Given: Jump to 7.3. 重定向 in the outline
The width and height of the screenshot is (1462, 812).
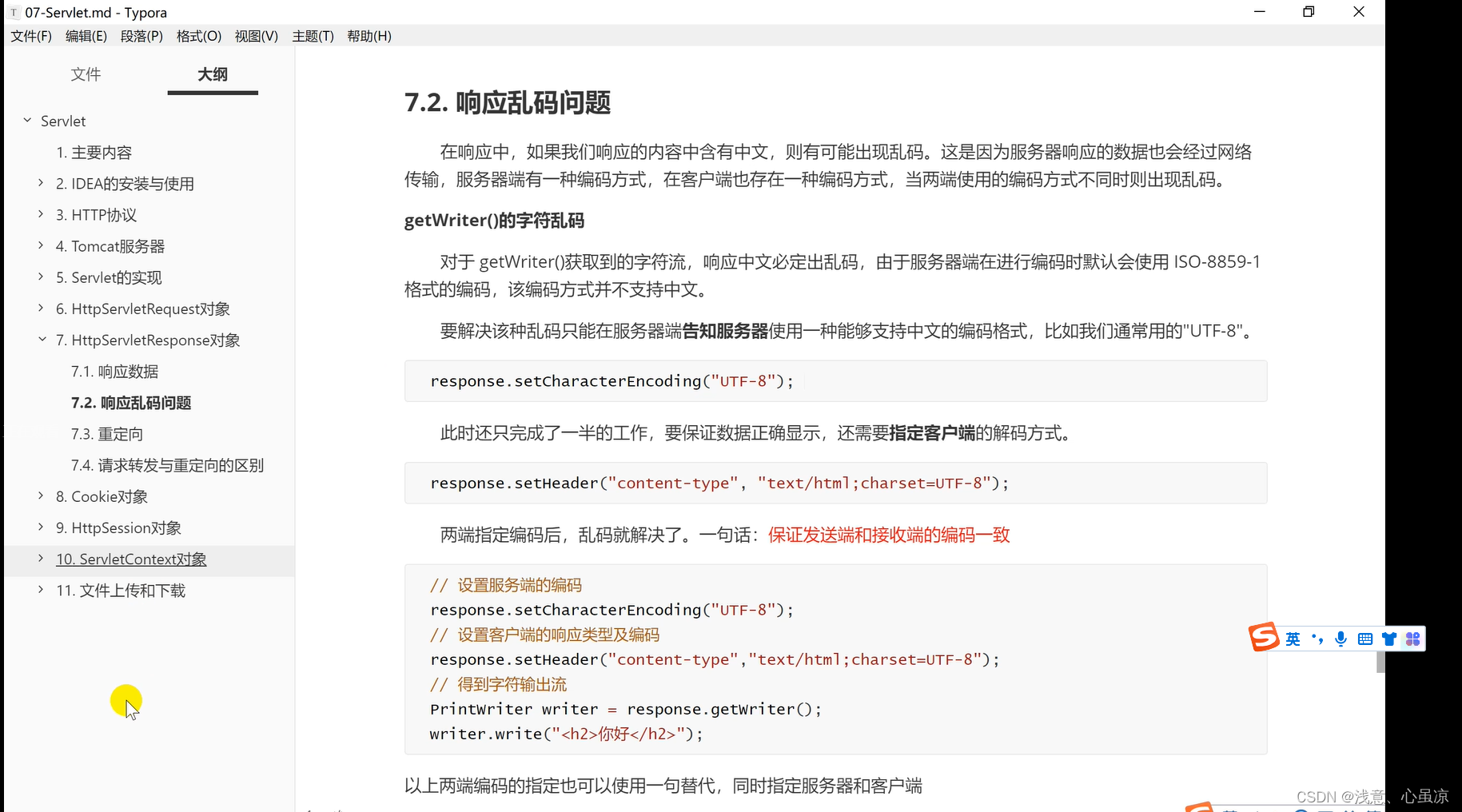Looking at the screenshot, I should pos(106,433).
